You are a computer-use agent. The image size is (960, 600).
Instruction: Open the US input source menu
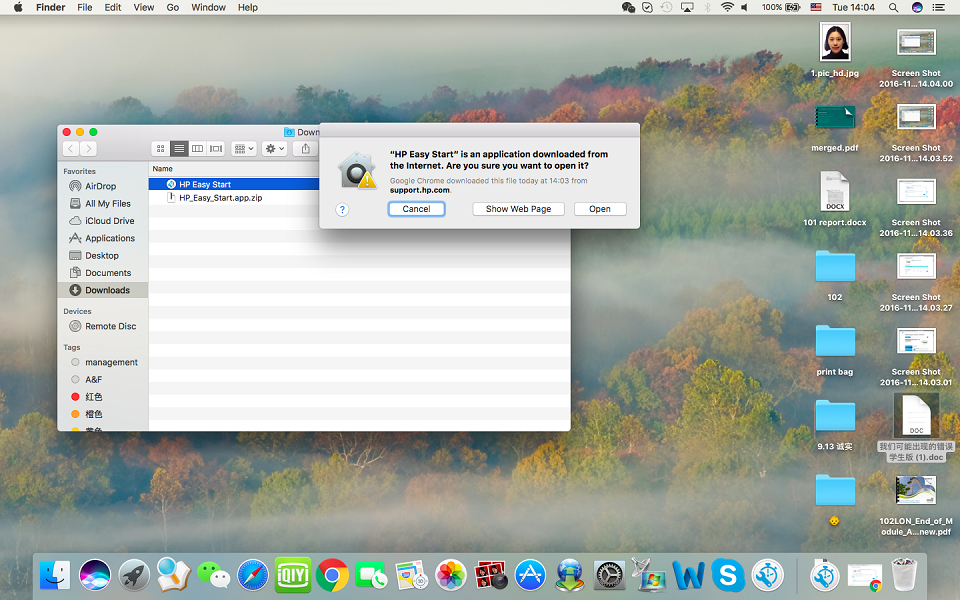tap(816, 7)
